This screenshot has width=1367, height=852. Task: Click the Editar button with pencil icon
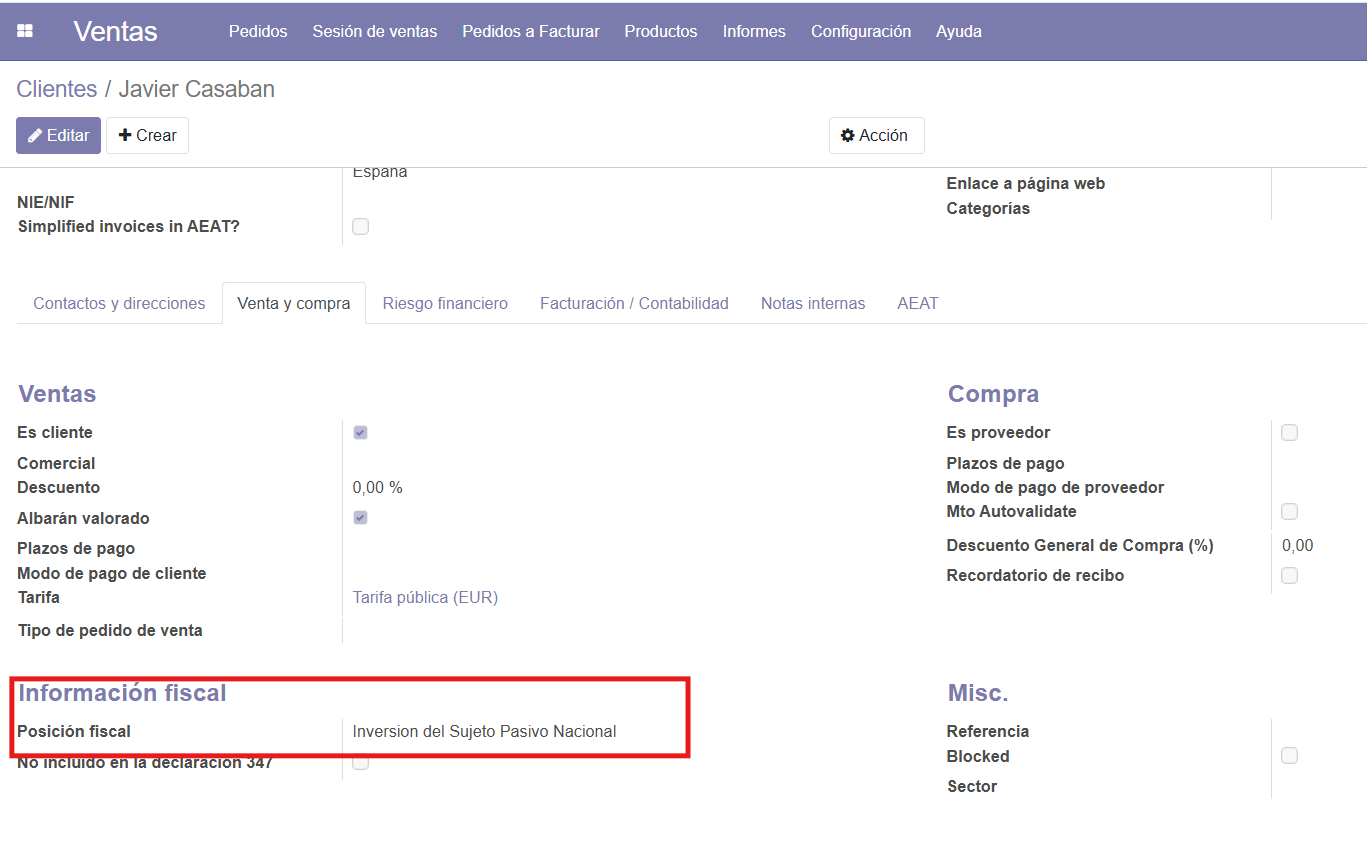(58, 135)
